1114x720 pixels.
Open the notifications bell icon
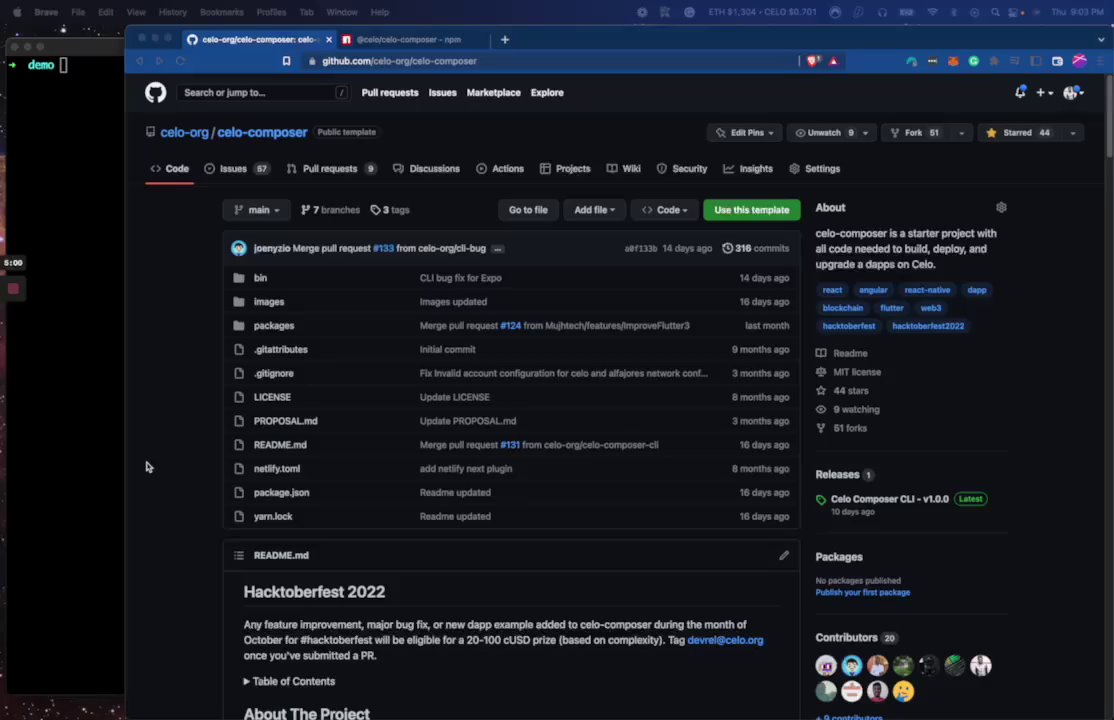[1020, 92]
